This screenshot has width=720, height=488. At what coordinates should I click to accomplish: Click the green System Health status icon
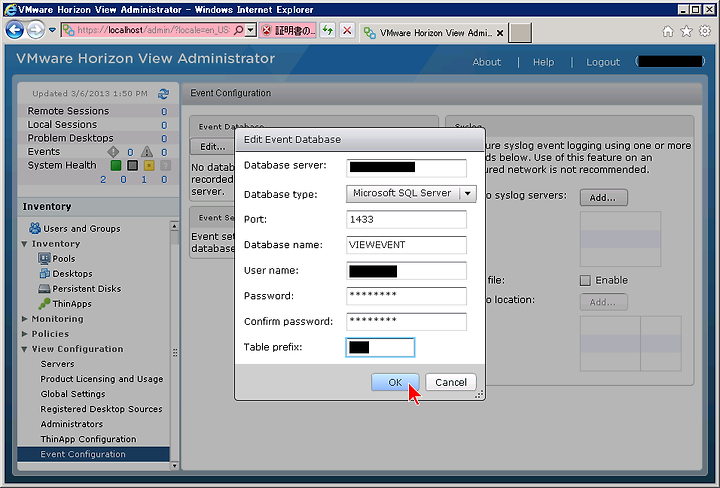click(x=116, y=165)
